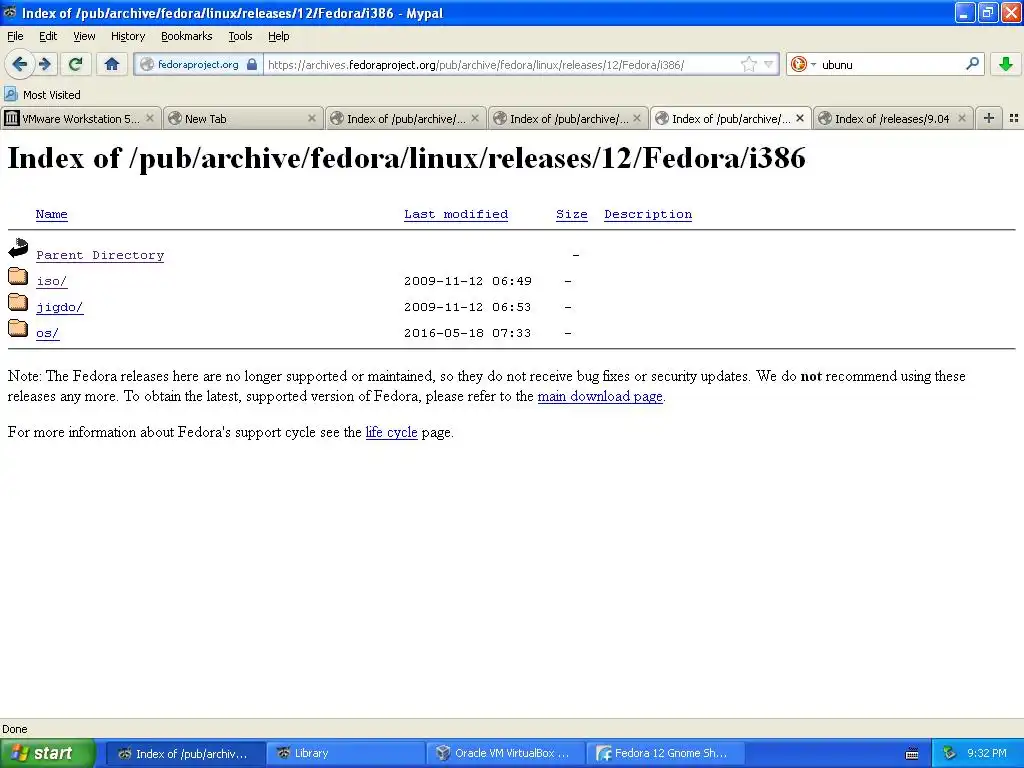Sort listing by Last modified column
This screenshot has width=1024, height=768.
click(x=456, y=214)
